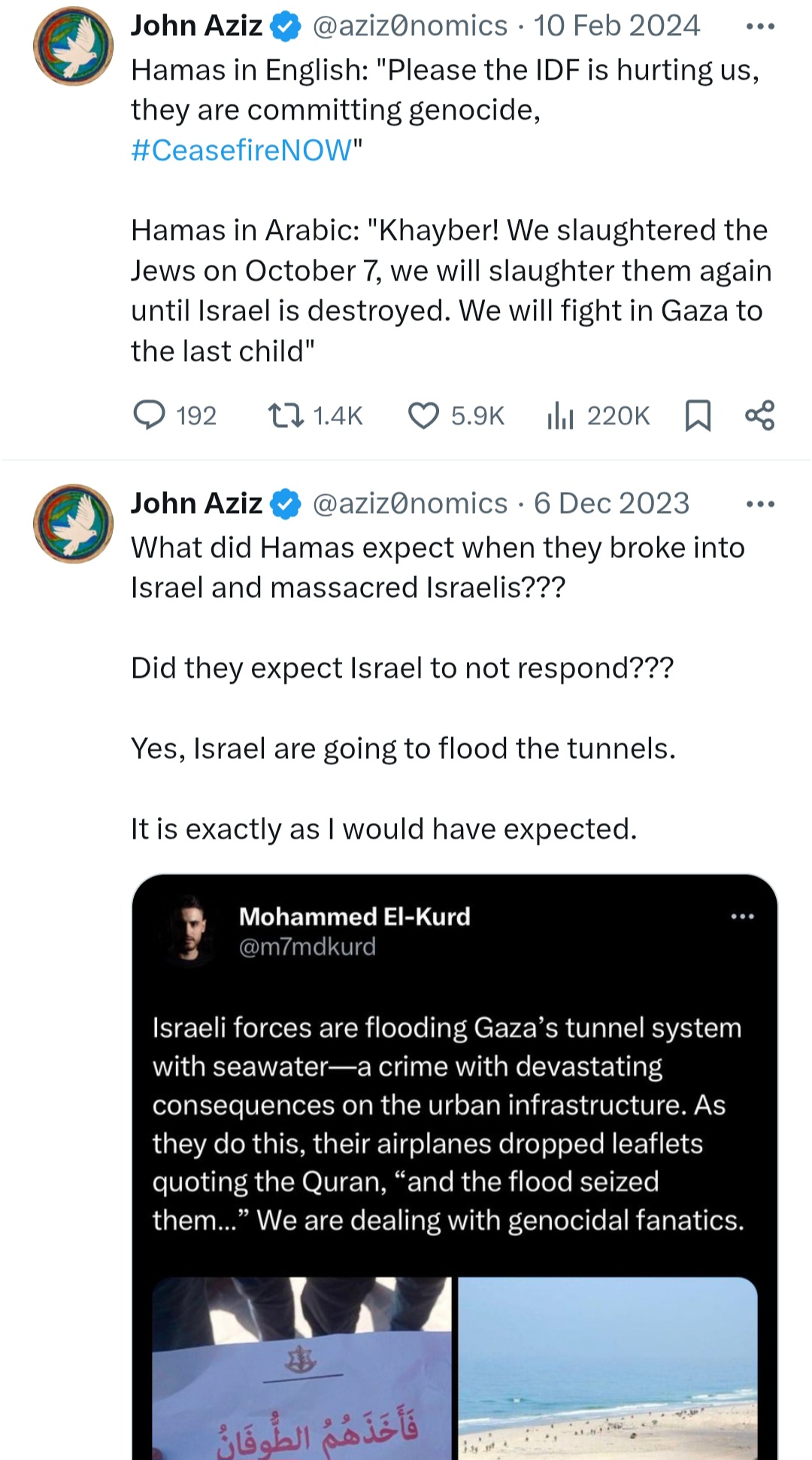Open Mohammed El-Kurd's quoted profile picture
The image size is (812, 1460).
[188, 930]
